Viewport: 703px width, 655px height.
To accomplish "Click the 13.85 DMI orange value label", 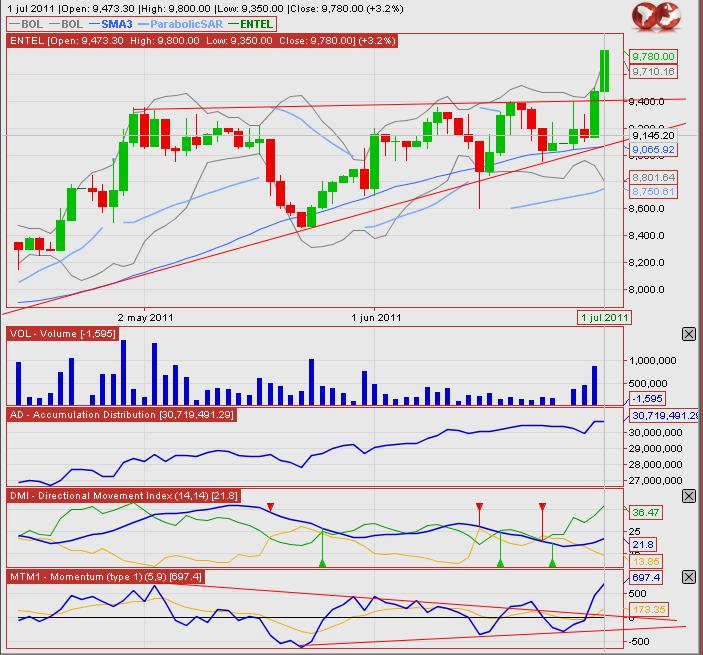I will (x=646, y=561).
